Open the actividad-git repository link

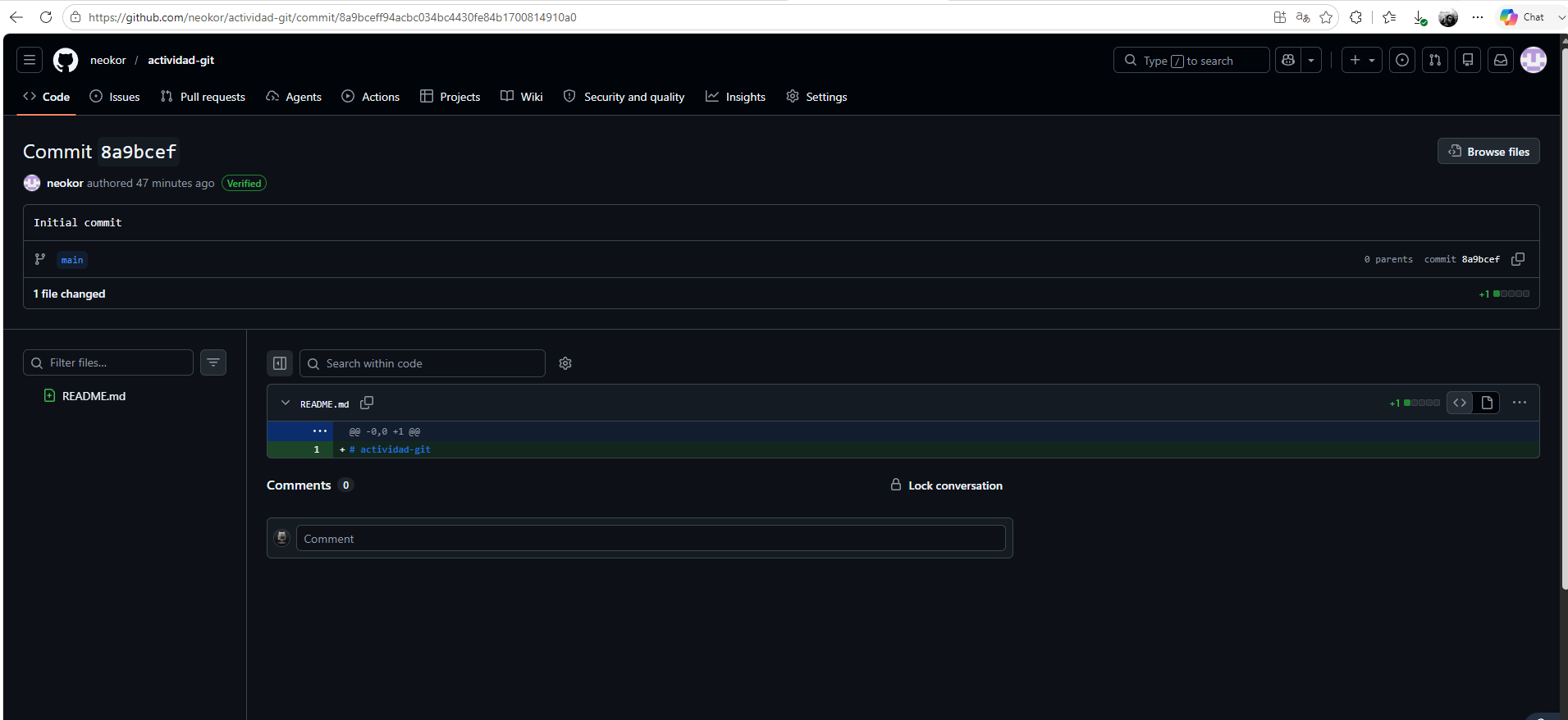181,60
